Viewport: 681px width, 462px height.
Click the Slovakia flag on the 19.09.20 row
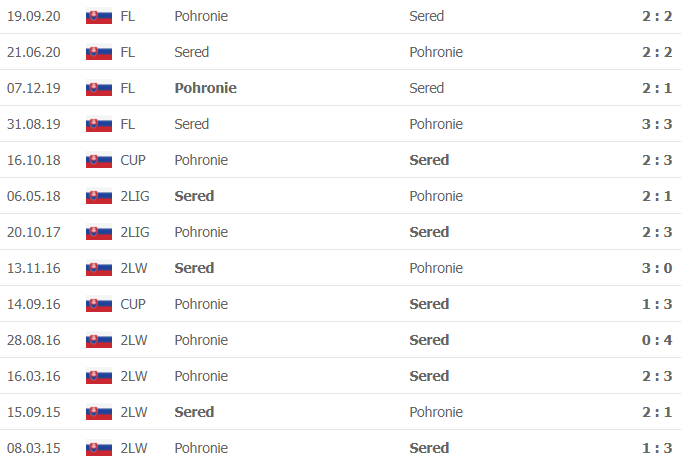click(98, 16)
